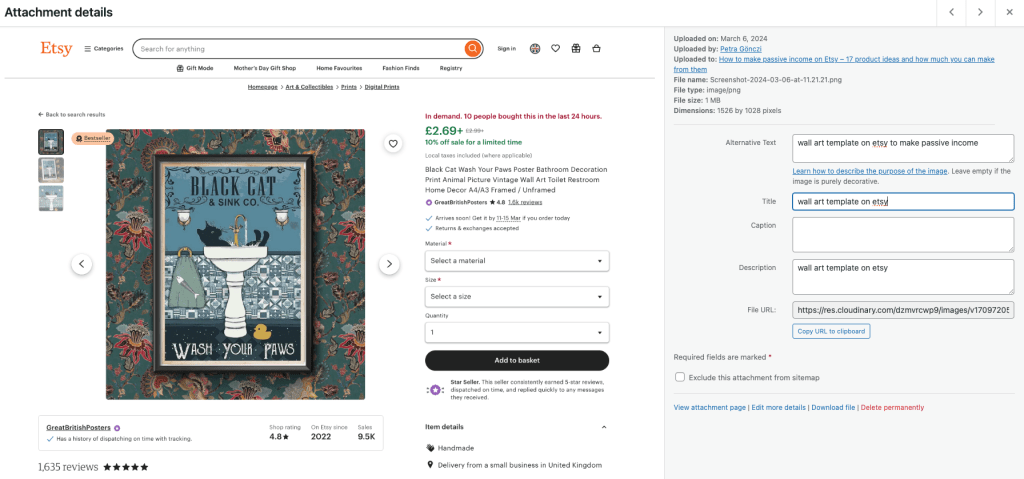Click the Delete permanently link
Image resolution: width=1024 pixels, height=479 pixels.
tap(892, 407)
